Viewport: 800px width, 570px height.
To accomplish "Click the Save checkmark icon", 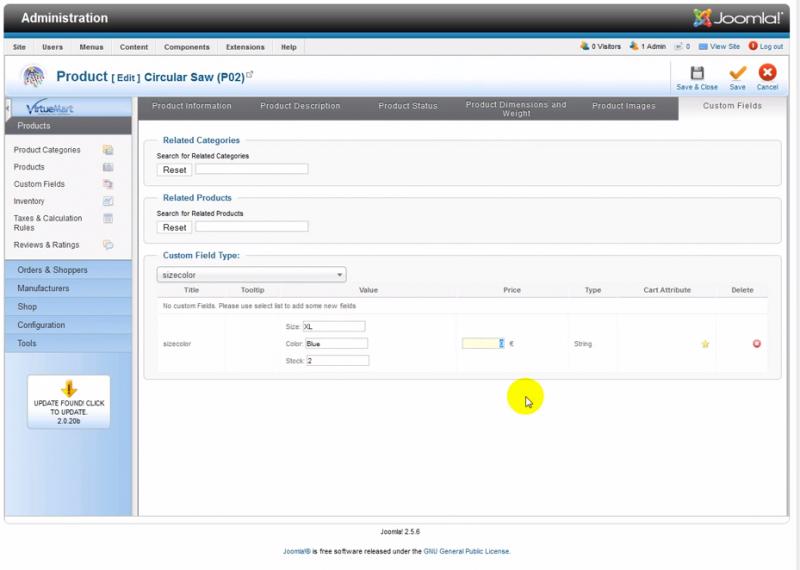I will 737,73.
